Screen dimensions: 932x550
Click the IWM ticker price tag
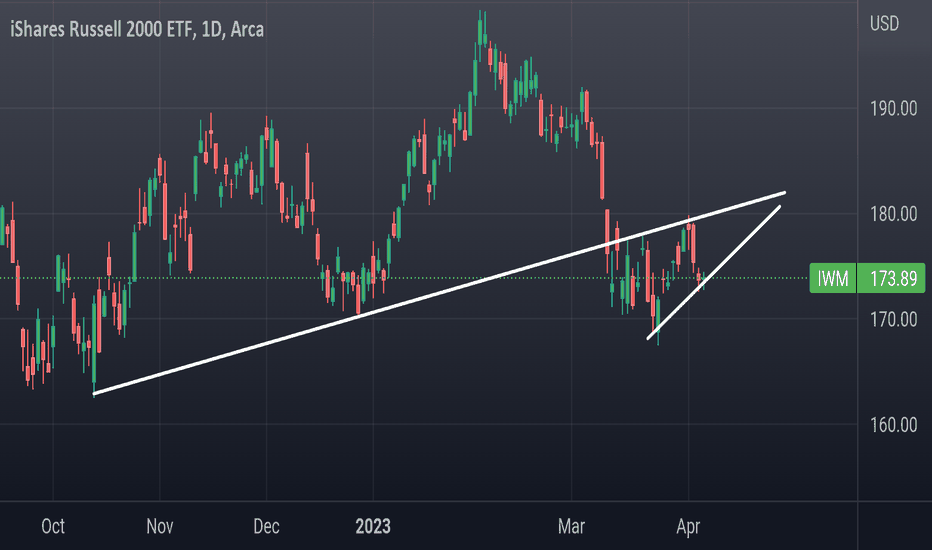coord(832,278)
